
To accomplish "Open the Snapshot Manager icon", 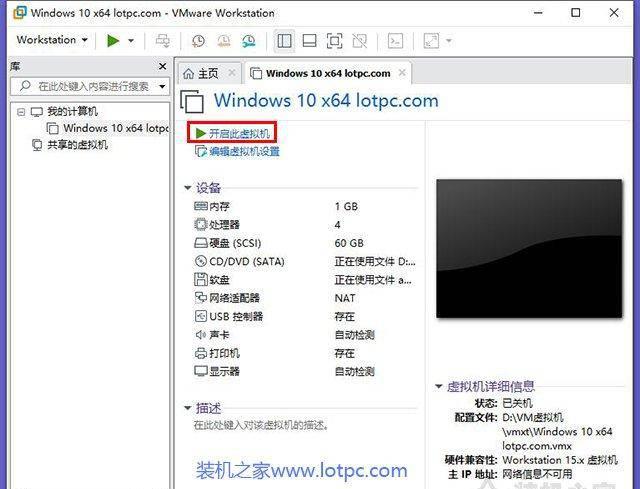I will [x=248, y=40].
